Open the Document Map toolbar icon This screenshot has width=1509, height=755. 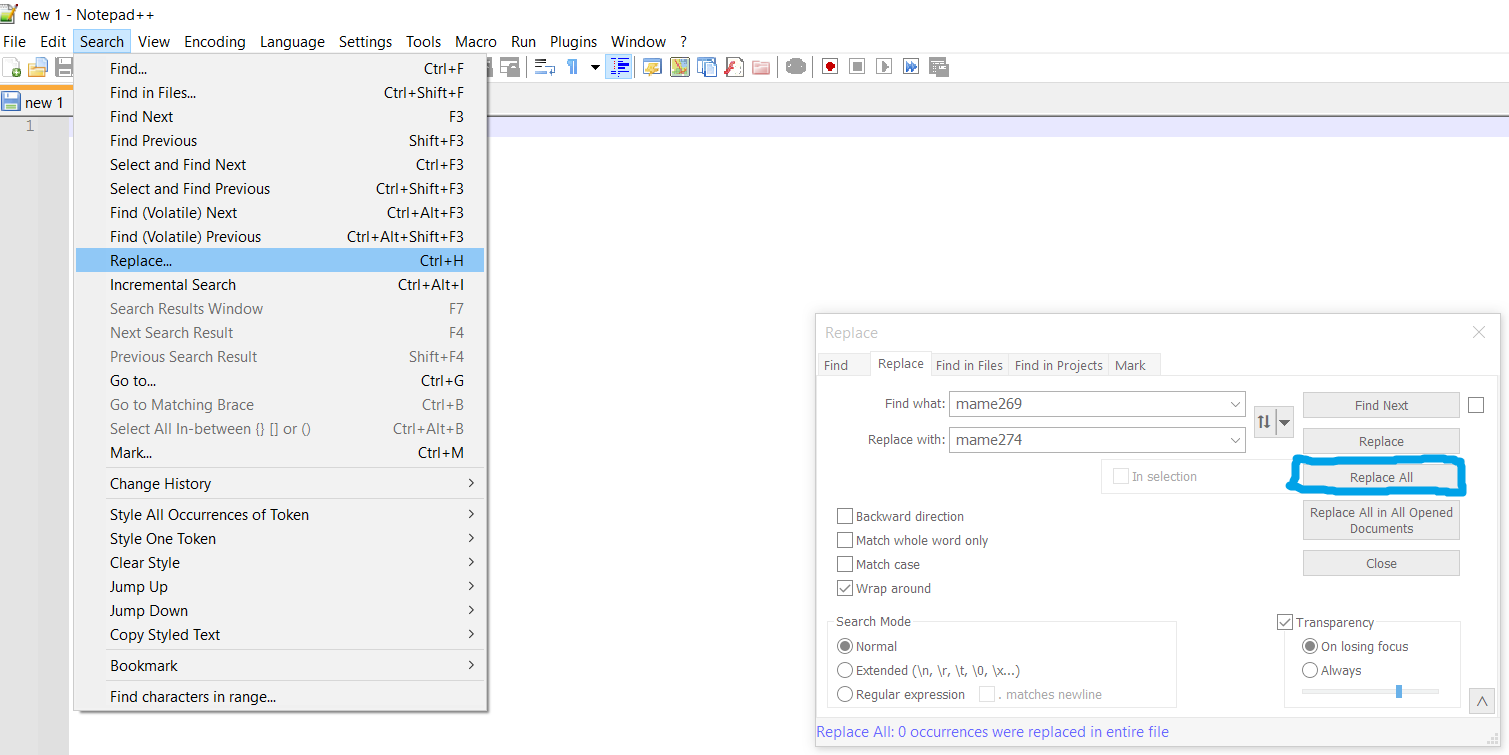pos(680,67)
